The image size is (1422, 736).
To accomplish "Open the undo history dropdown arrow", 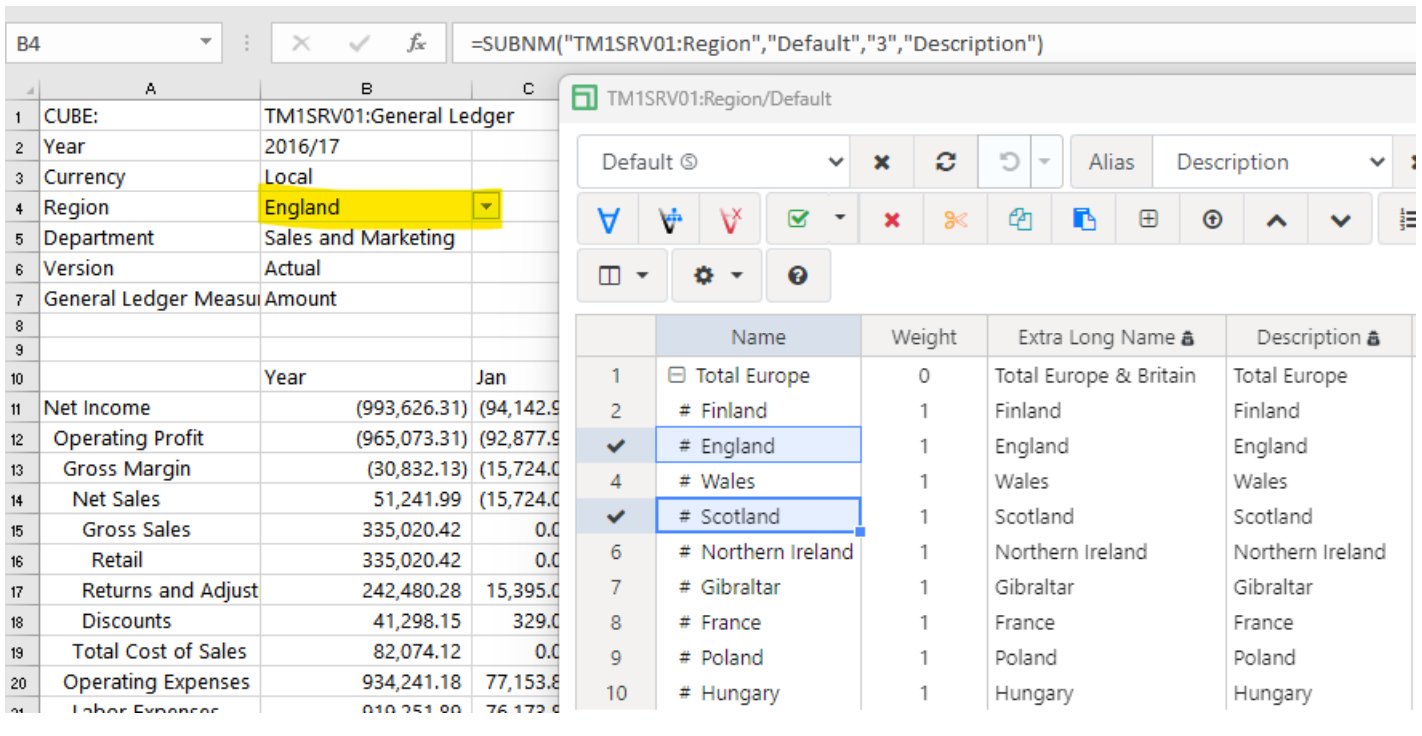I will tap(1045, 162).
